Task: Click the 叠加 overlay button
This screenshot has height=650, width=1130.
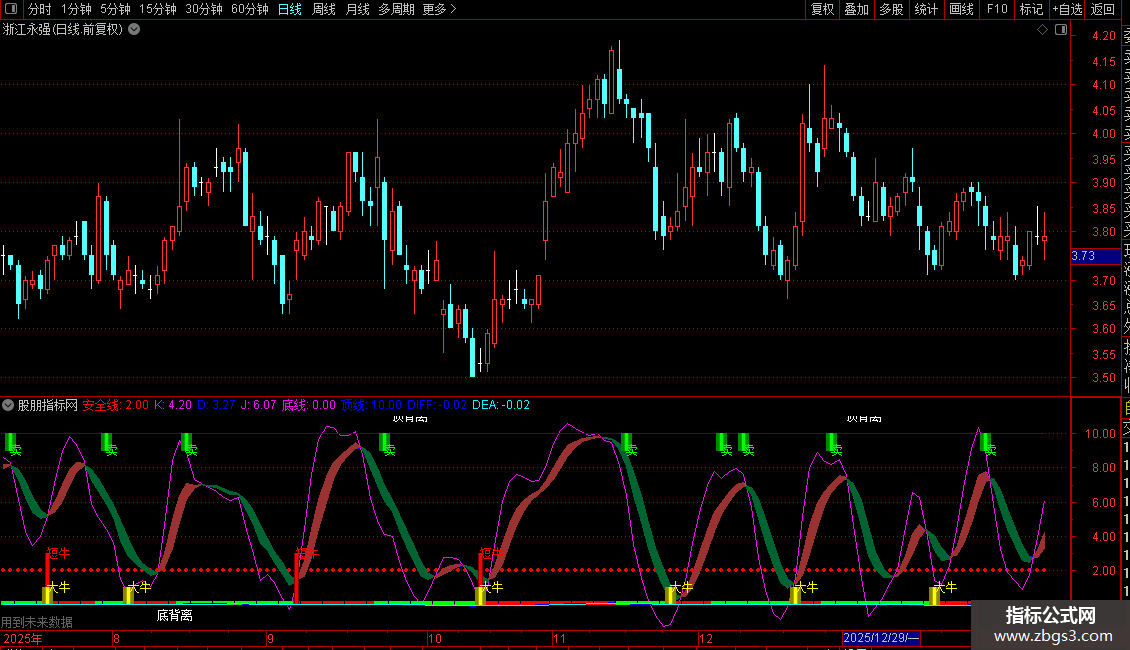Action: pos(856,10)
